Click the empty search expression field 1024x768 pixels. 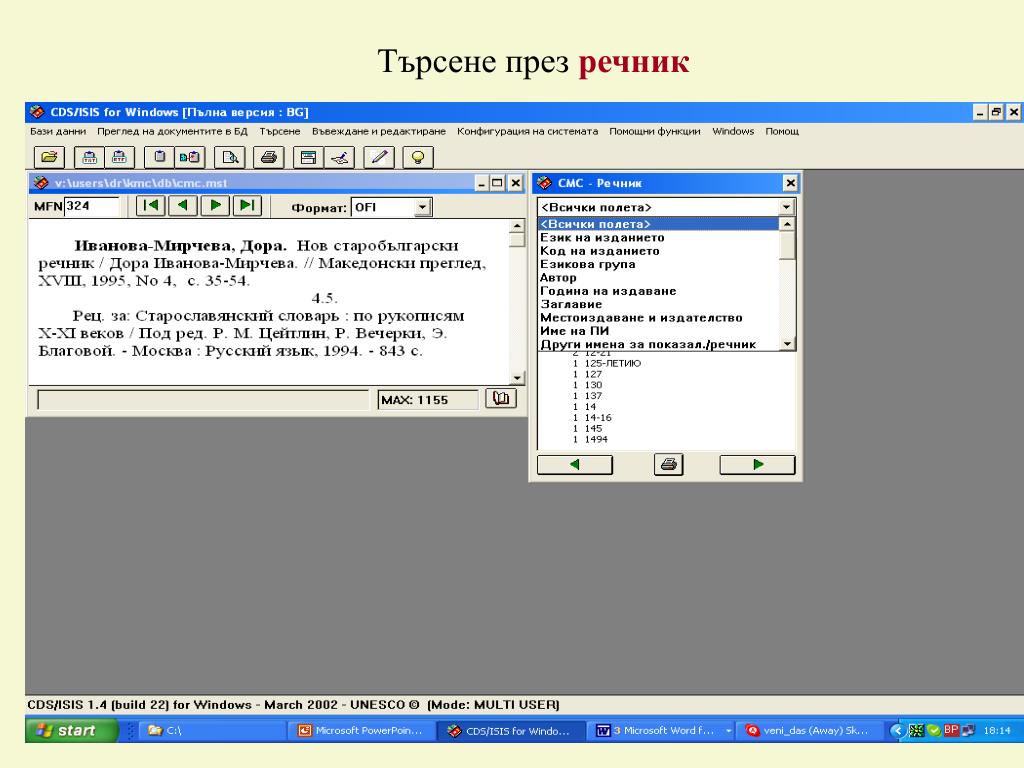203,400
